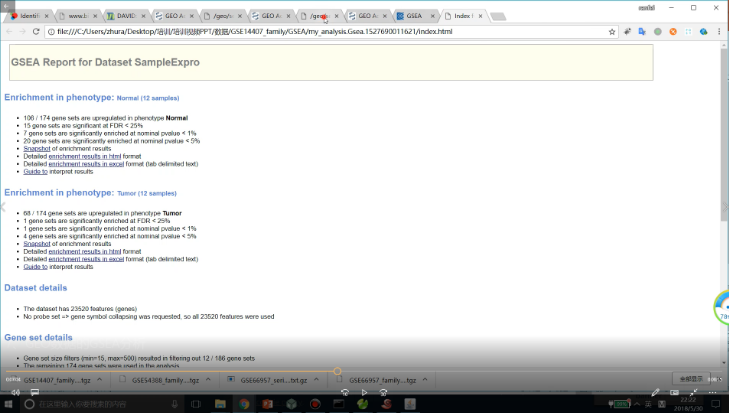Click the video progress slider handle
729x413 pixels.
337,371
